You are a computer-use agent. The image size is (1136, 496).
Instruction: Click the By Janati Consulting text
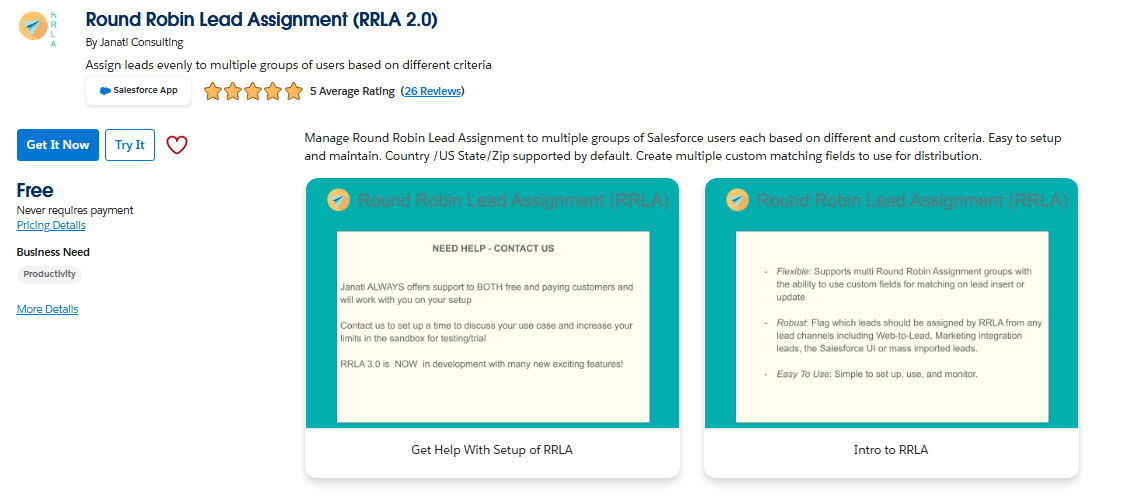pos(134,42)
